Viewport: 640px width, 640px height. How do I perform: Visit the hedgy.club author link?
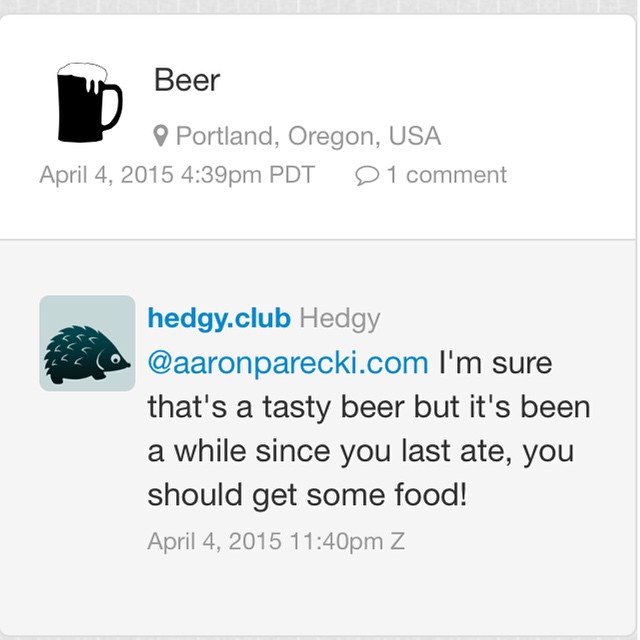(219, 318)
